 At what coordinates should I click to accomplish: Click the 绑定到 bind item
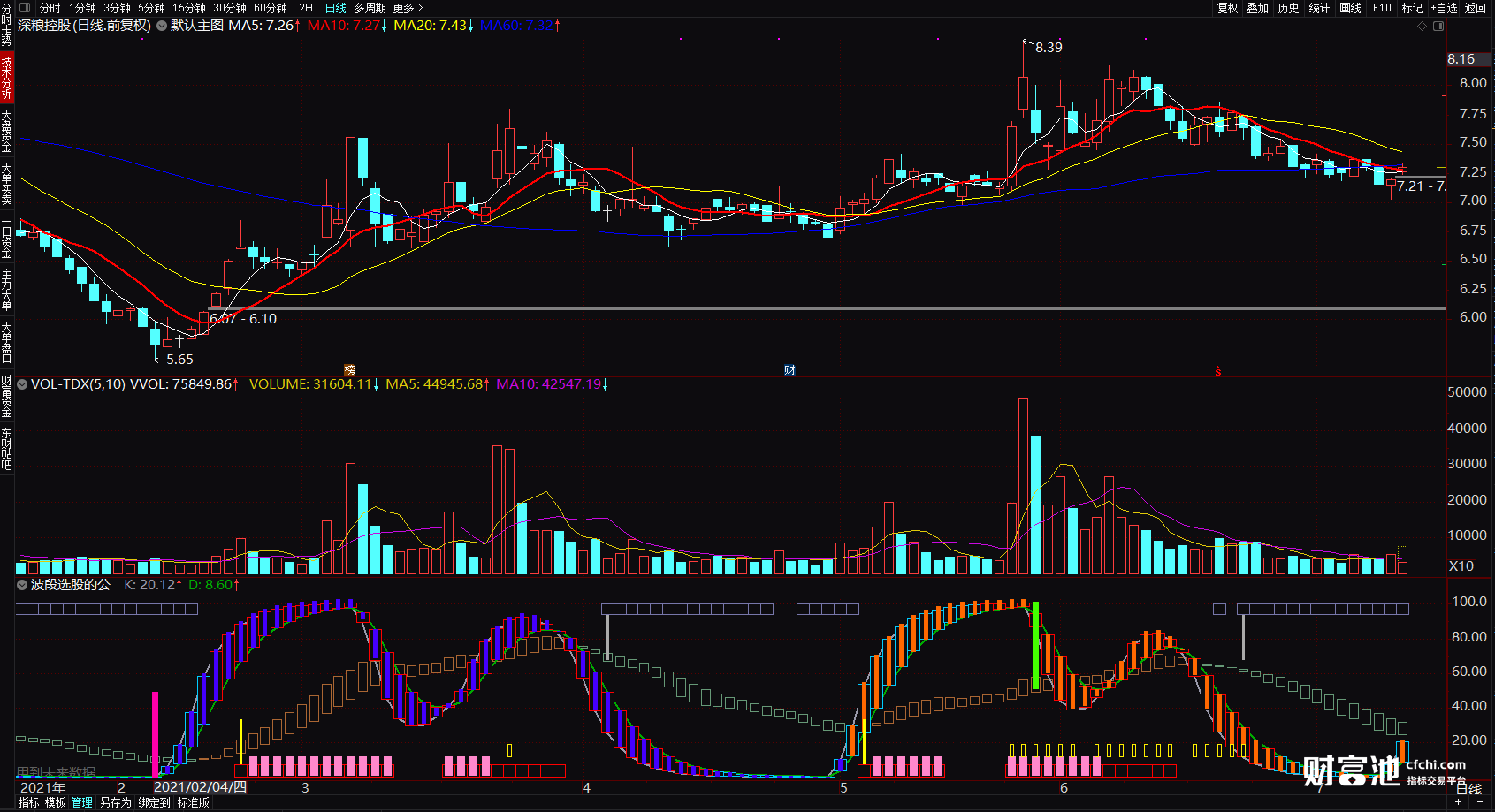tap(154, 802)
